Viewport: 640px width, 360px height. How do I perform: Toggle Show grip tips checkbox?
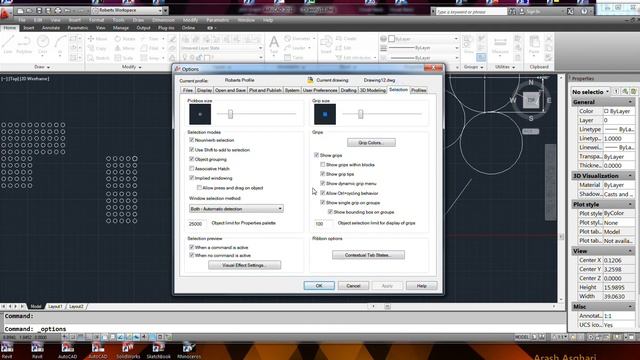pos(323,174)
